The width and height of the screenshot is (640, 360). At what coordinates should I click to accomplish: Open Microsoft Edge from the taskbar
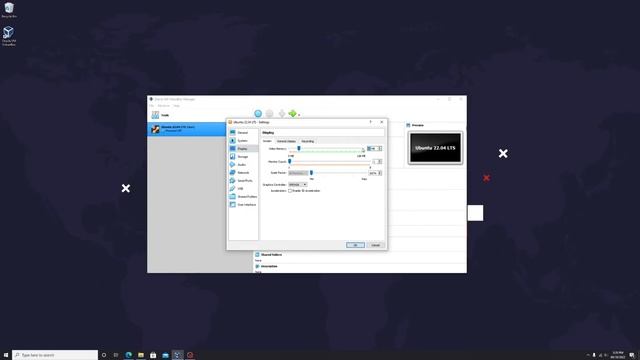click(x=129, y=355)
